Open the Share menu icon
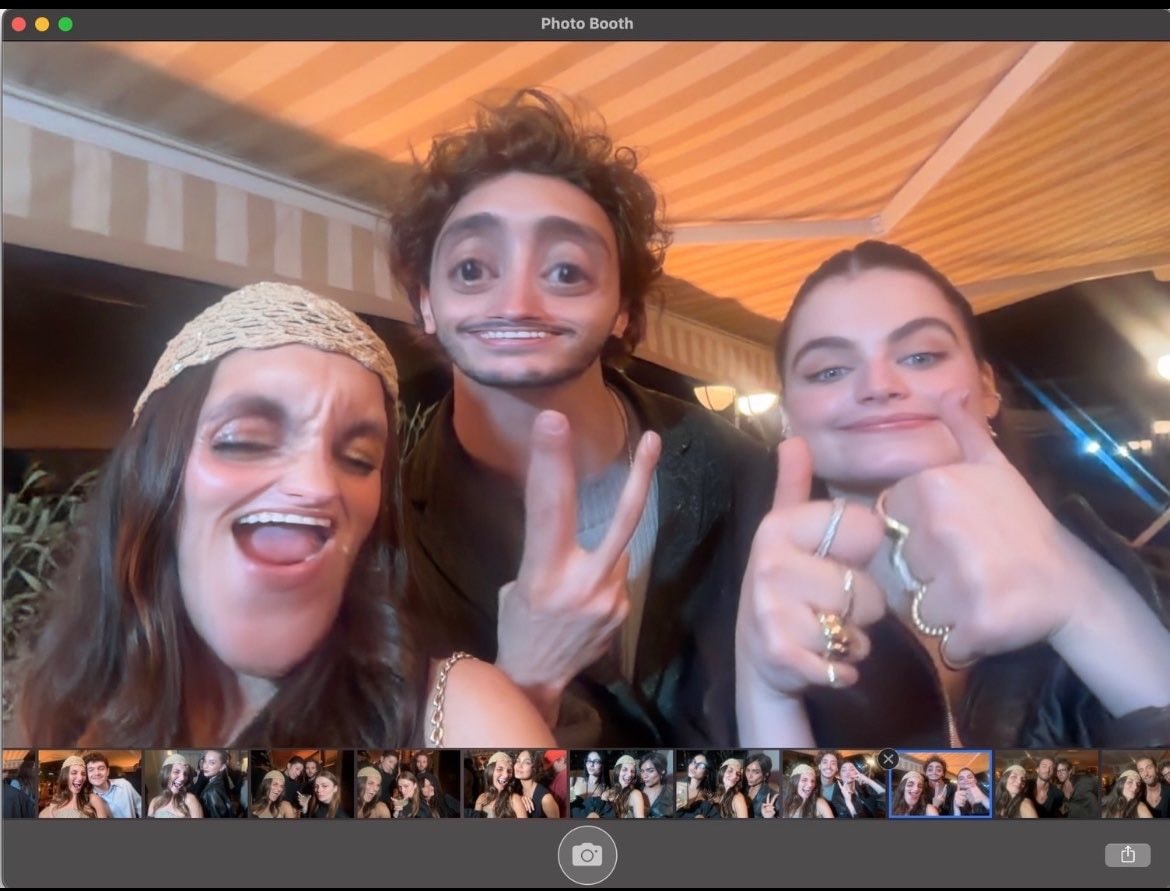The width and height of the screenshot is (1170, 891). [1127, 854]
